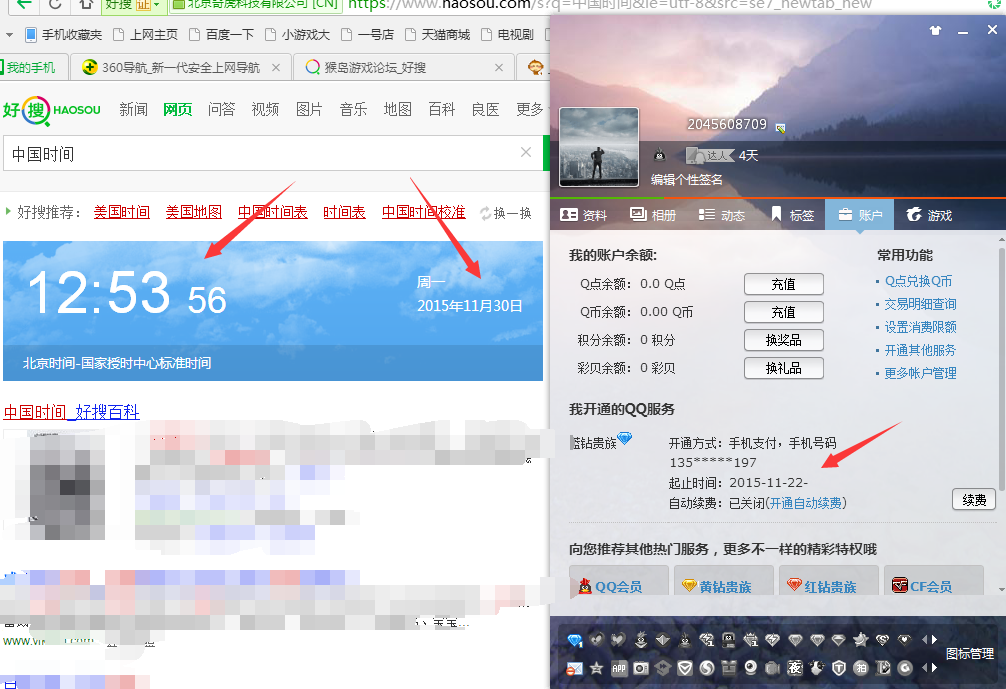
Task: Click the HAOSOU logo
Action: [x=51, y=110]
